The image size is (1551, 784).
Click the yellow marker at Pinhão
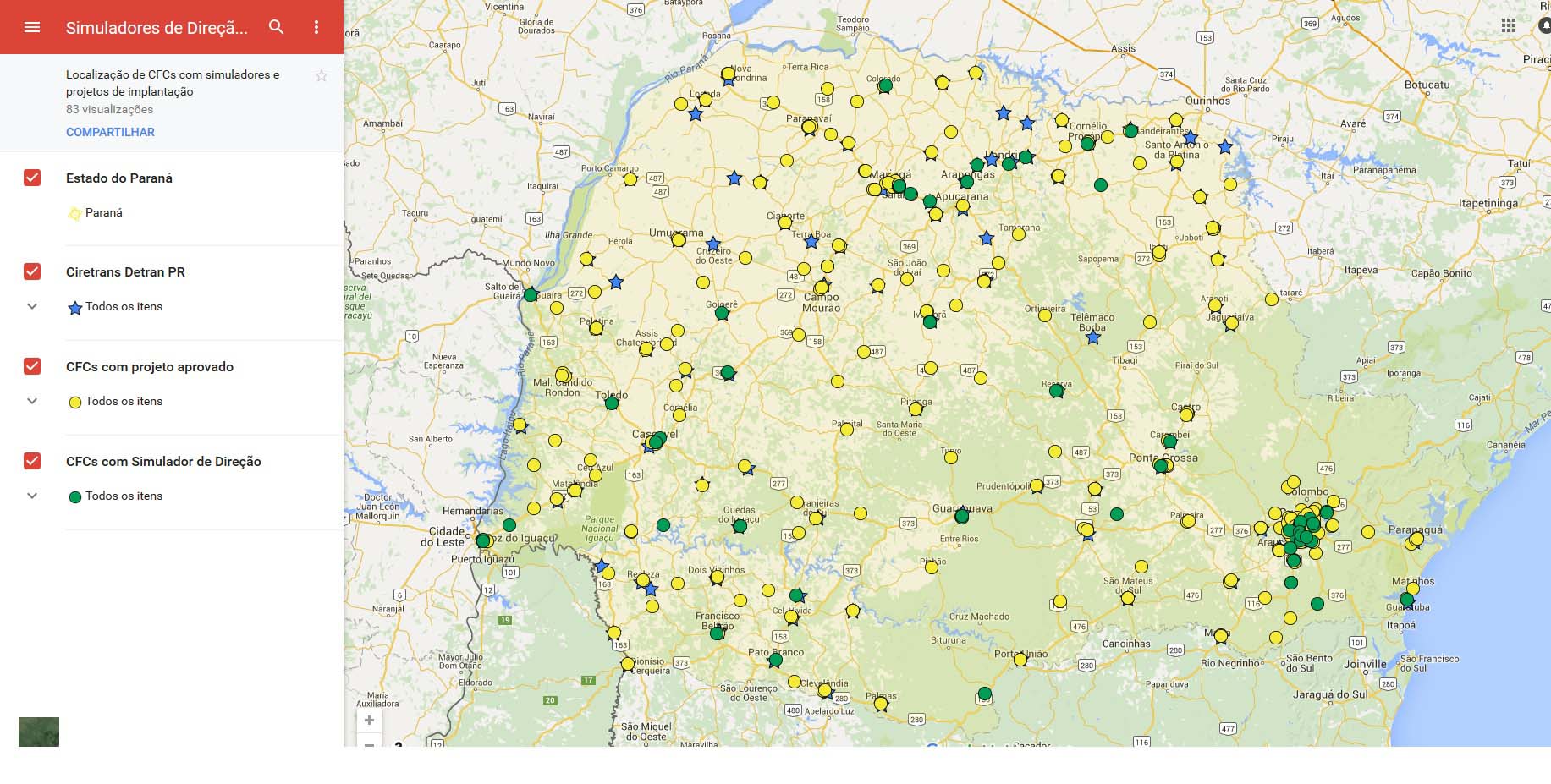[x=932, y=567]
